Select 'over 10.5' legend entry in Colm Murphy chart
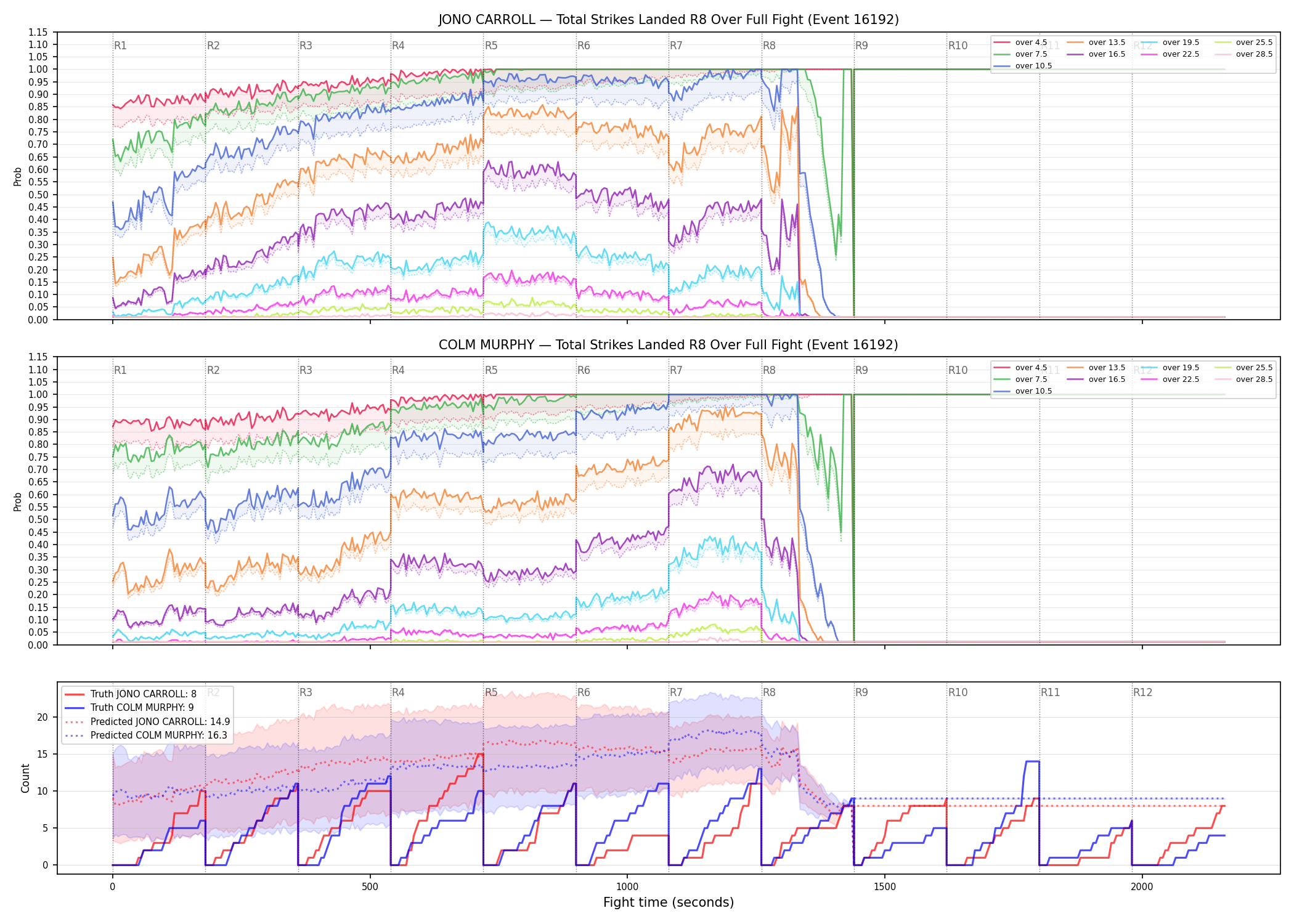The height and width of the screenshot is (924, 1294). (x=1022, y=391)
